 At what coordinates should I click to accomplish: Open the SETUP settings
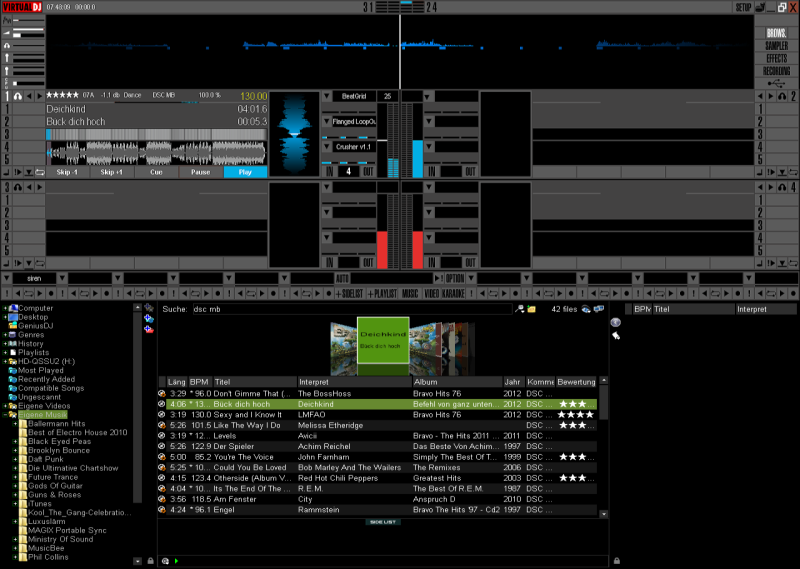(743, 7)
